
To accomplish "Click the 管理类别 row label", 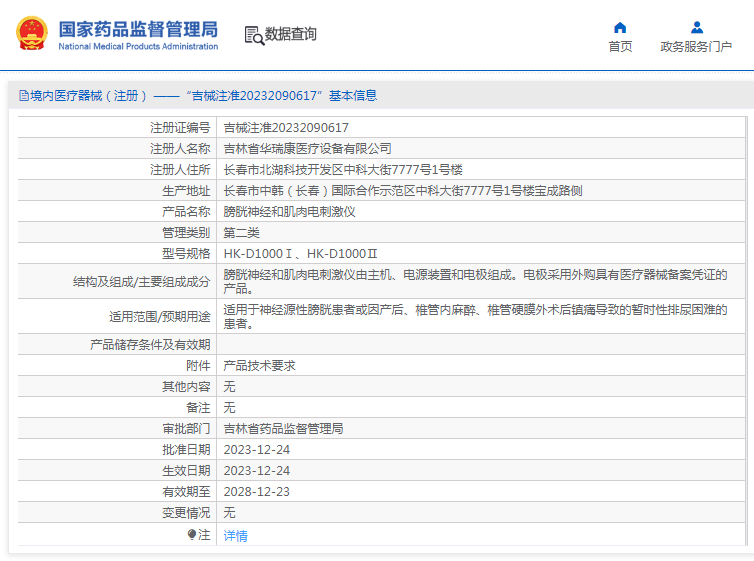I will pos(186,233).
